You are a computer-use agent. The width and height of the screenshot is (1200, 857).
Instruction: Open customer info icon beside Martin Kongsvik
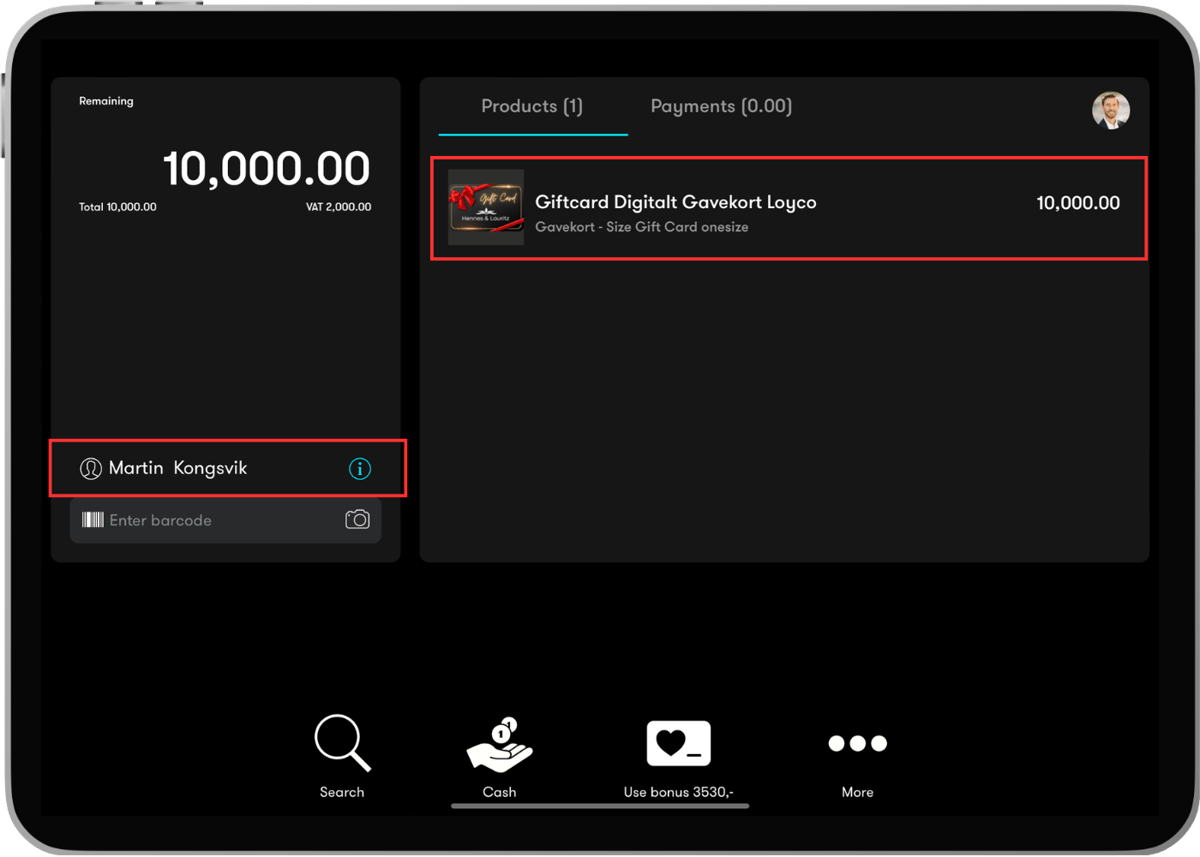360,468
